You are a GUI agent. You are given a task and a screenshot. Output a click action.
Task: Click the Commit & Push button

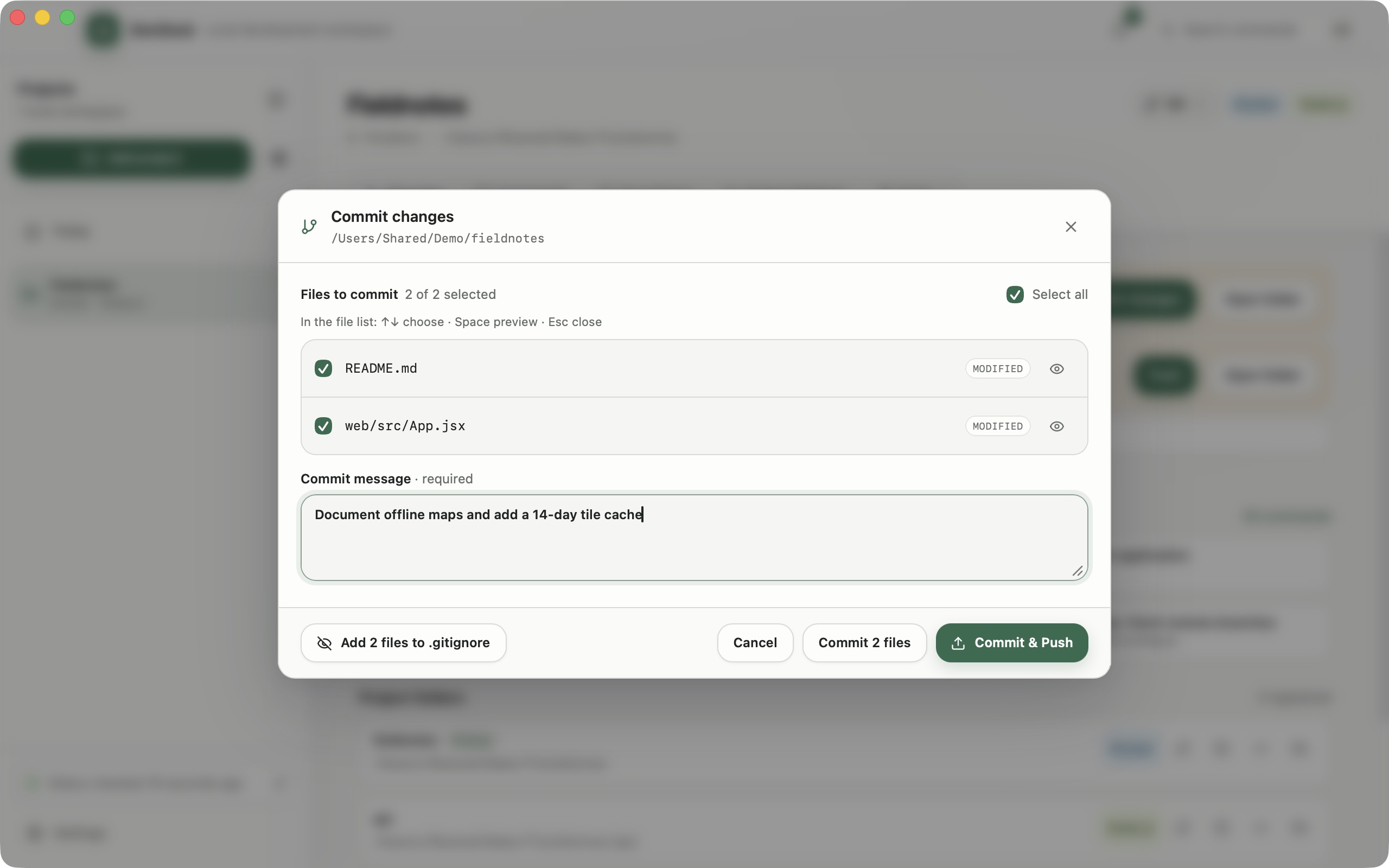pyautogui.click(x=1012, y=642)
